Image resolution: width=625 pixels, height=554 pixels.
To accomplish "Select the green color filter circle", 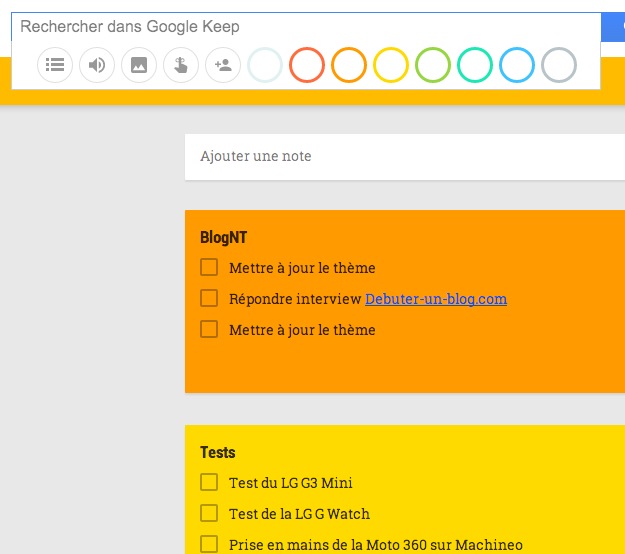I will tap(433, 66).
